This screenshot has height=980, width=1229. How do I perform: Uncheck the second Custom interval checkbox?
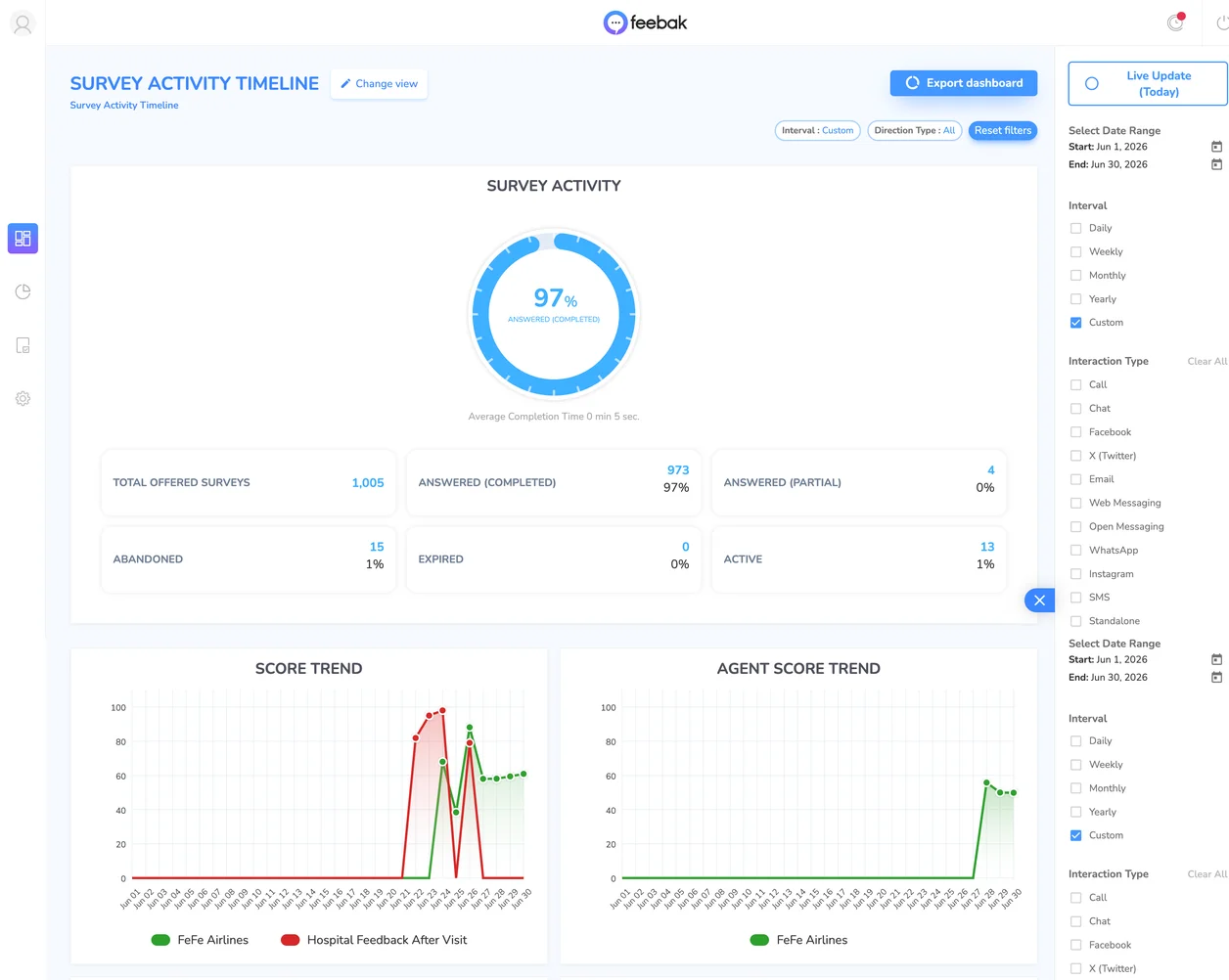coord(1076,835)
